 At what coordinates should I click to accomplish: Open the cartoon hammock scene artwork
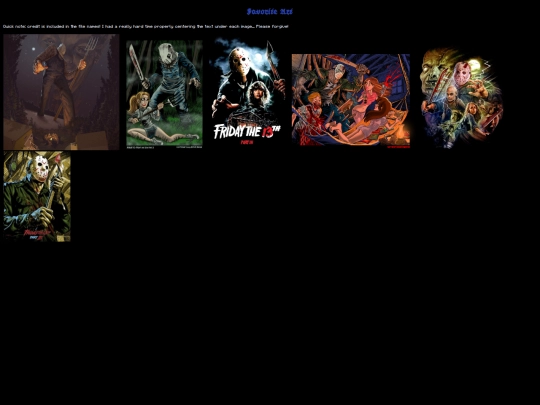pos(351,101)
